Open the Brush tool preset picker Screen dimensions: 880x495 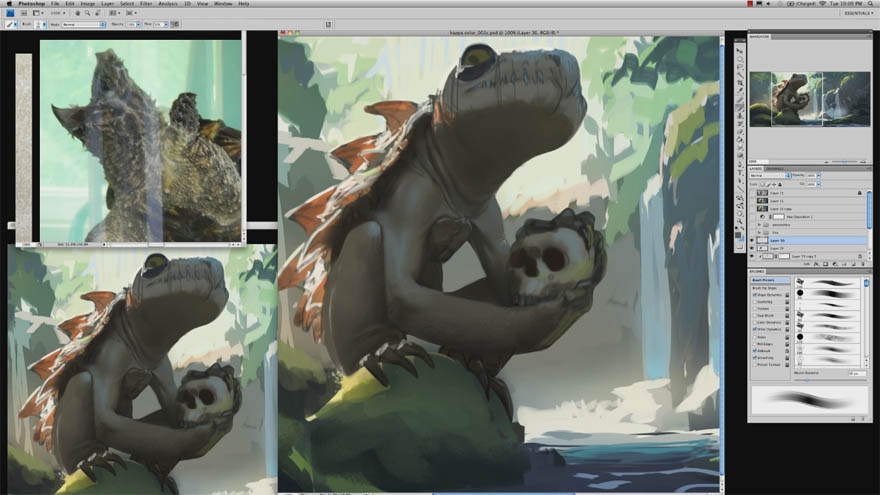pos(11,25)
